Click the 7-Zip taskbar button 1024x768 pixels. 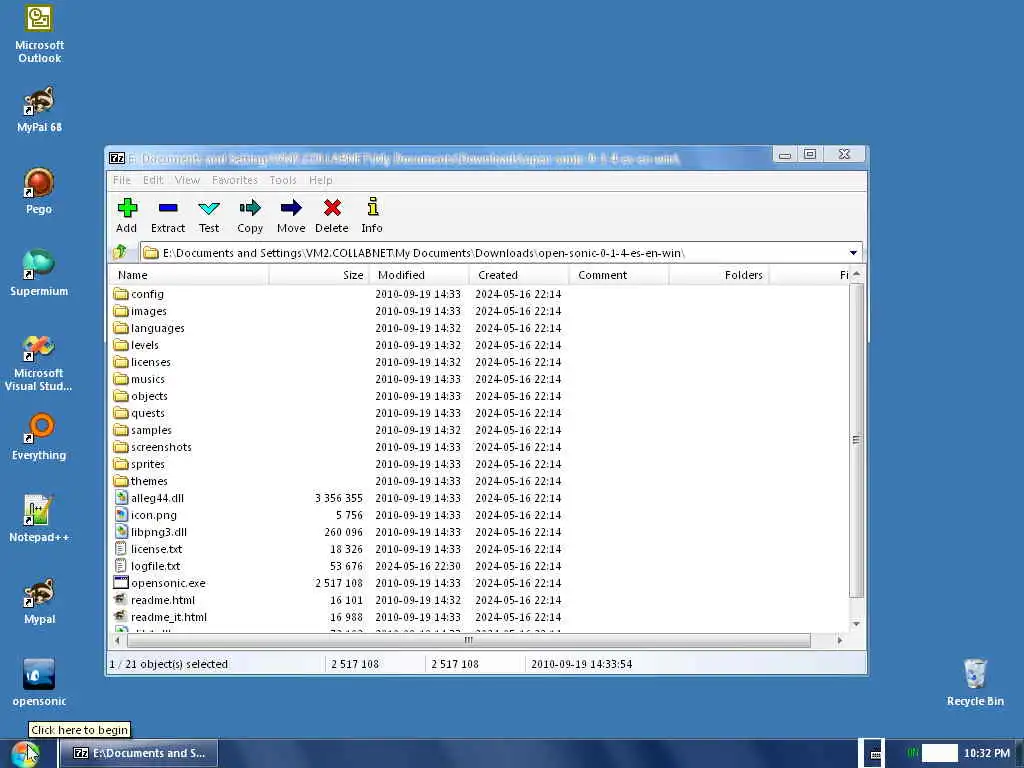click(x=138, y=753)
